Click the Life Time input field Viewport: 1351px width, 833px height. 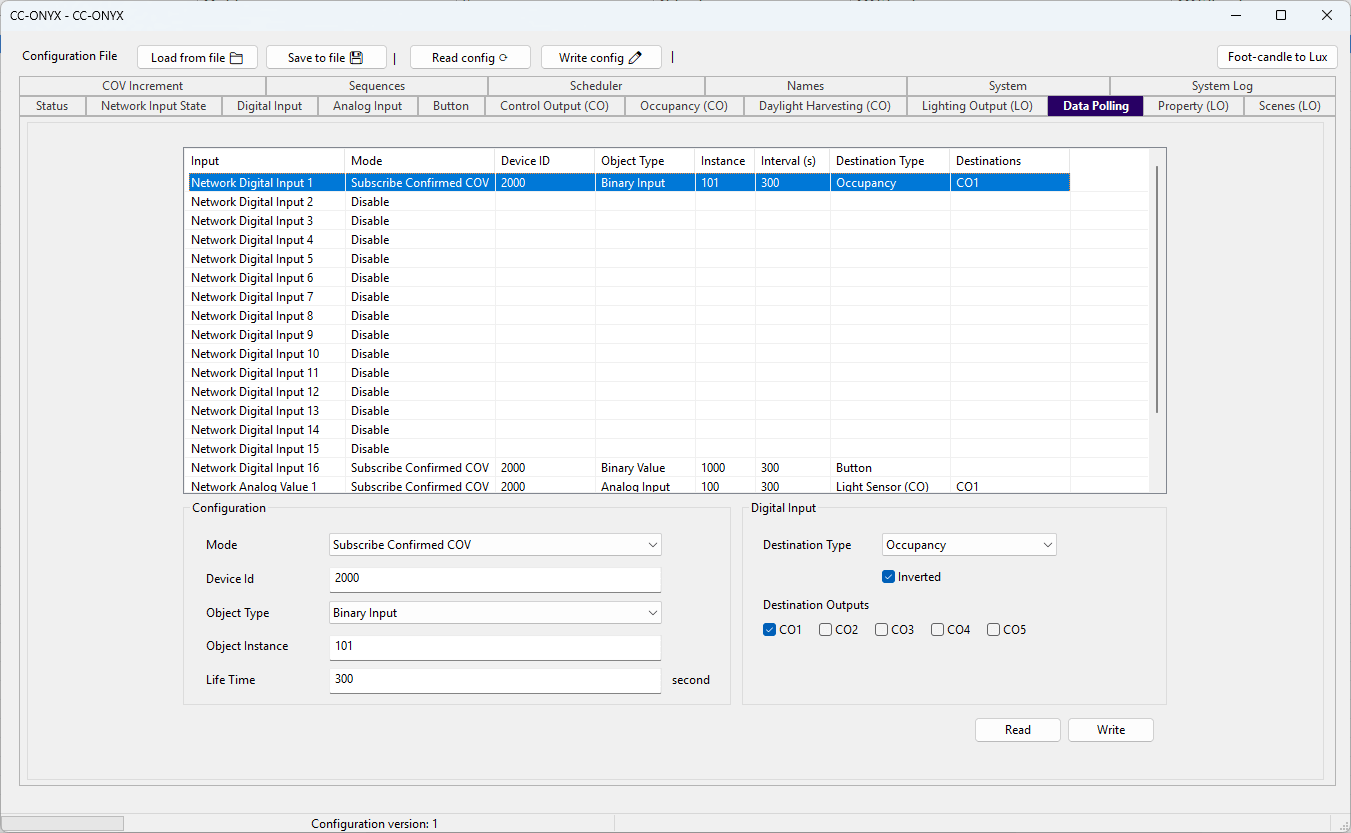[495, 680]
